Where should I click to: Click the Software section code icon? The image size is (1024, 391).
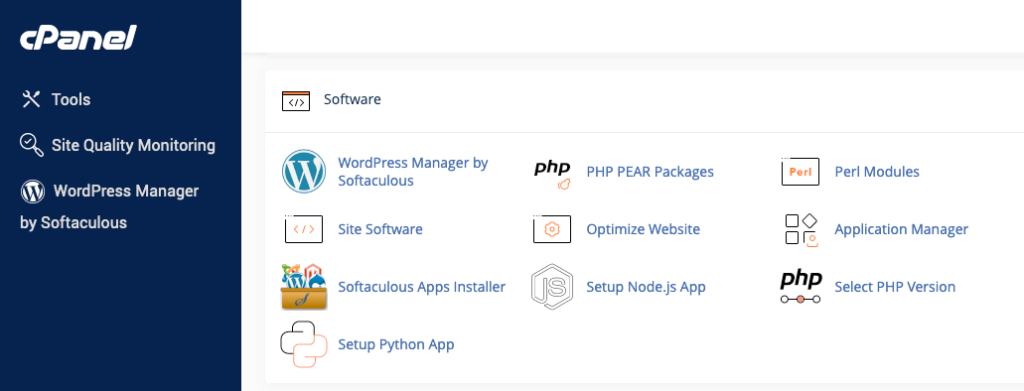[x=296, y=101]
